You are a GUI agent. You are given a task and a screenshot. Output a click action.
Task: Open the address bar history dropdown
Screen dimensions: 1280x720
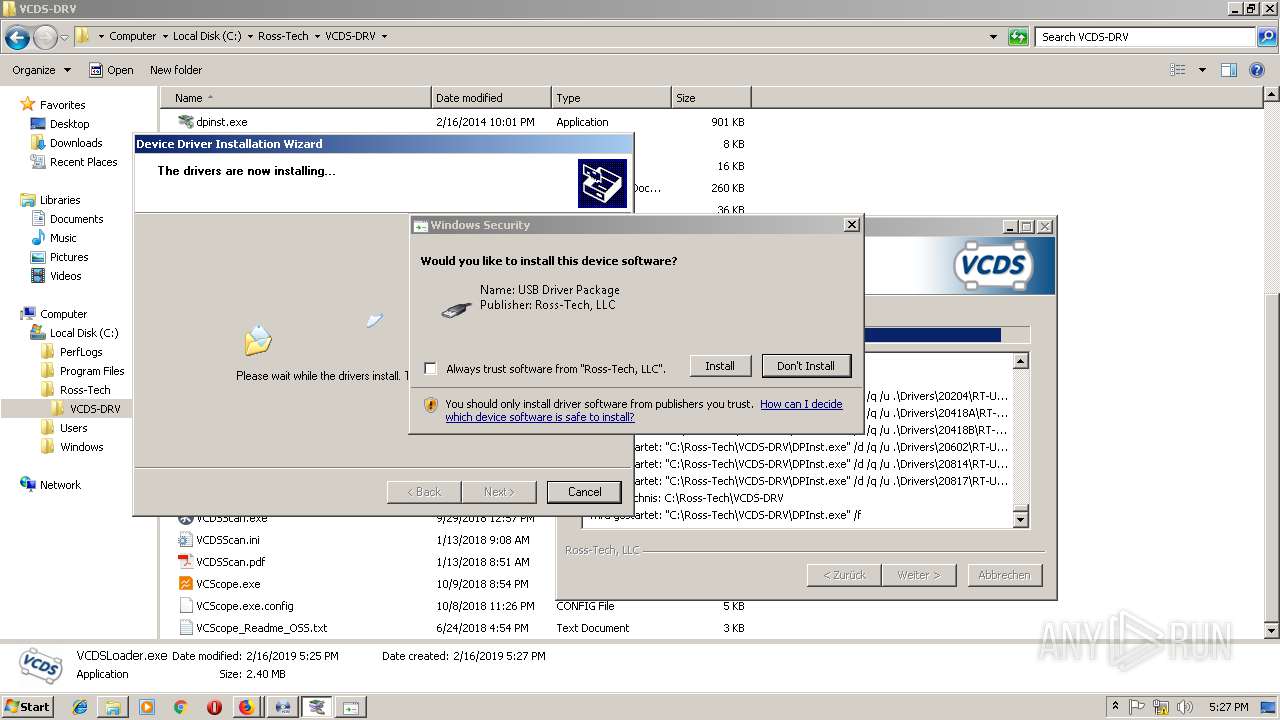tap(993, 37)
